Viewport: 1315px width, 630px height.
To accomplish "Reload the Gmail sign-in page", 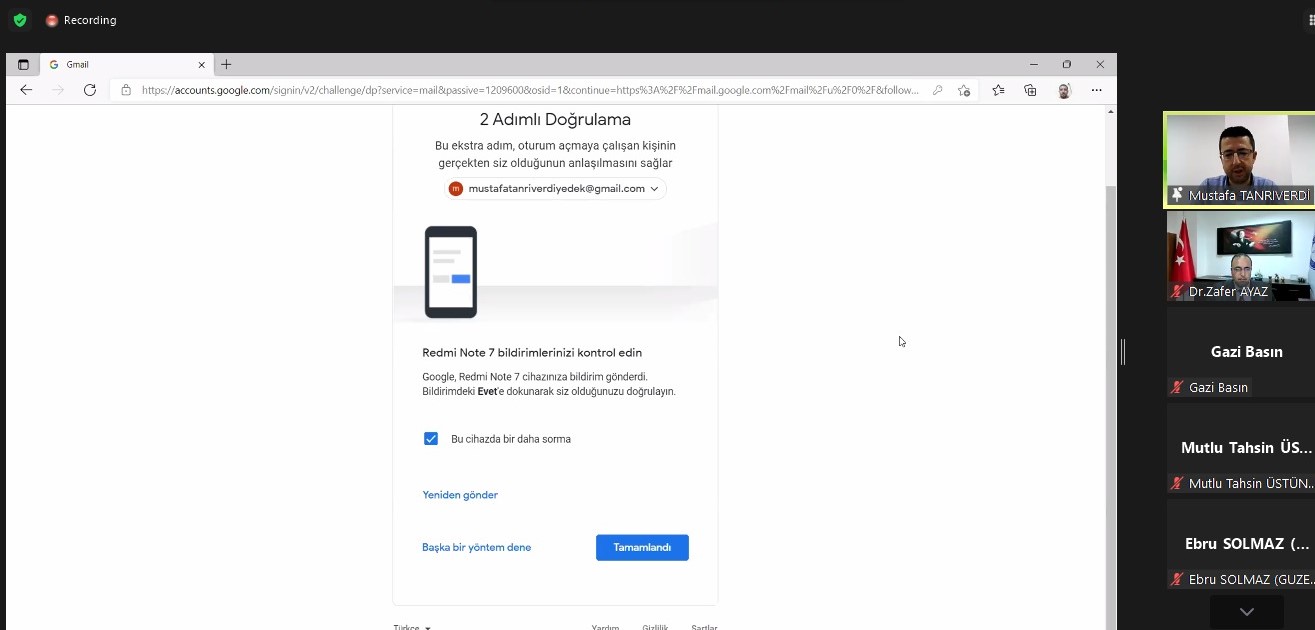I will click(x=90, y=90).
